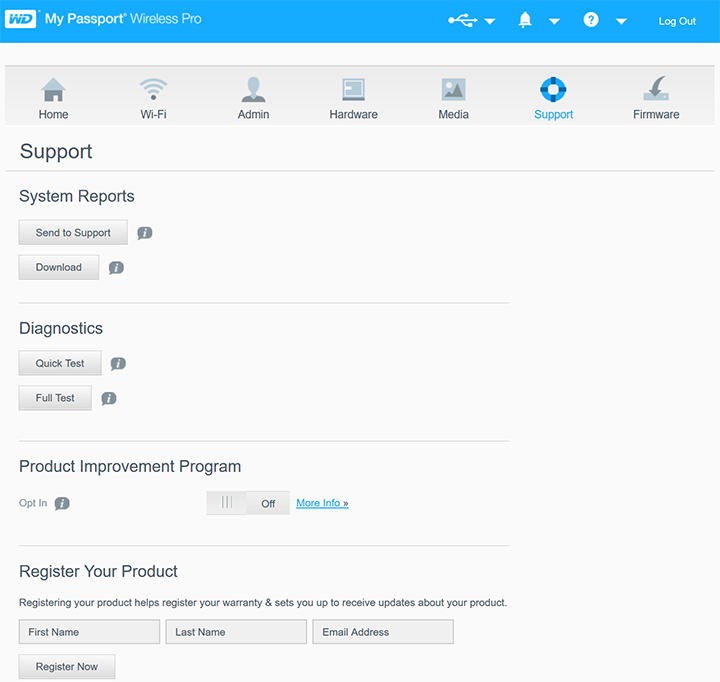Switch to the Firmware tab
Viewport: 720px width, 682px height.
(656, 99)
